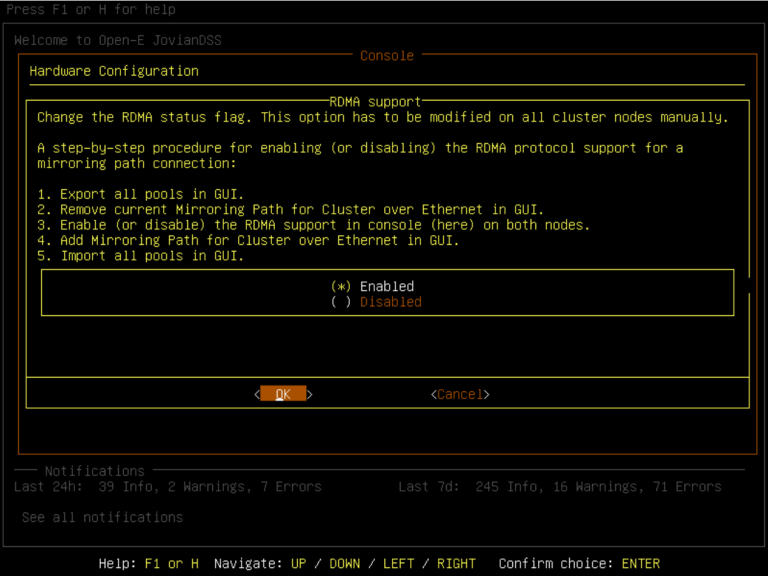Viewport: 768px width, 576px height.
Task: Click the ENTER confirm choice hint
Action: click(x=640, y=563)
